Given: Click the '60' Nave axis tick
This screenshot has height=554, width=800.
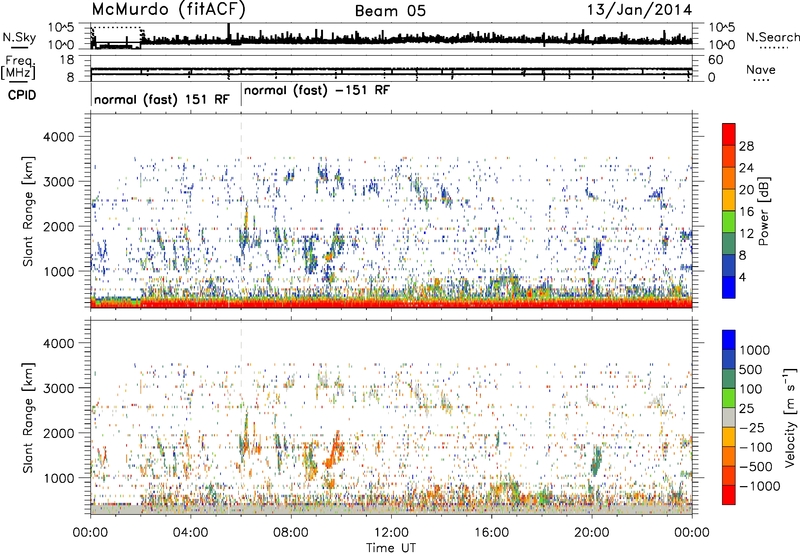Looking at the screenshot, I should click(x=716, y=60).
